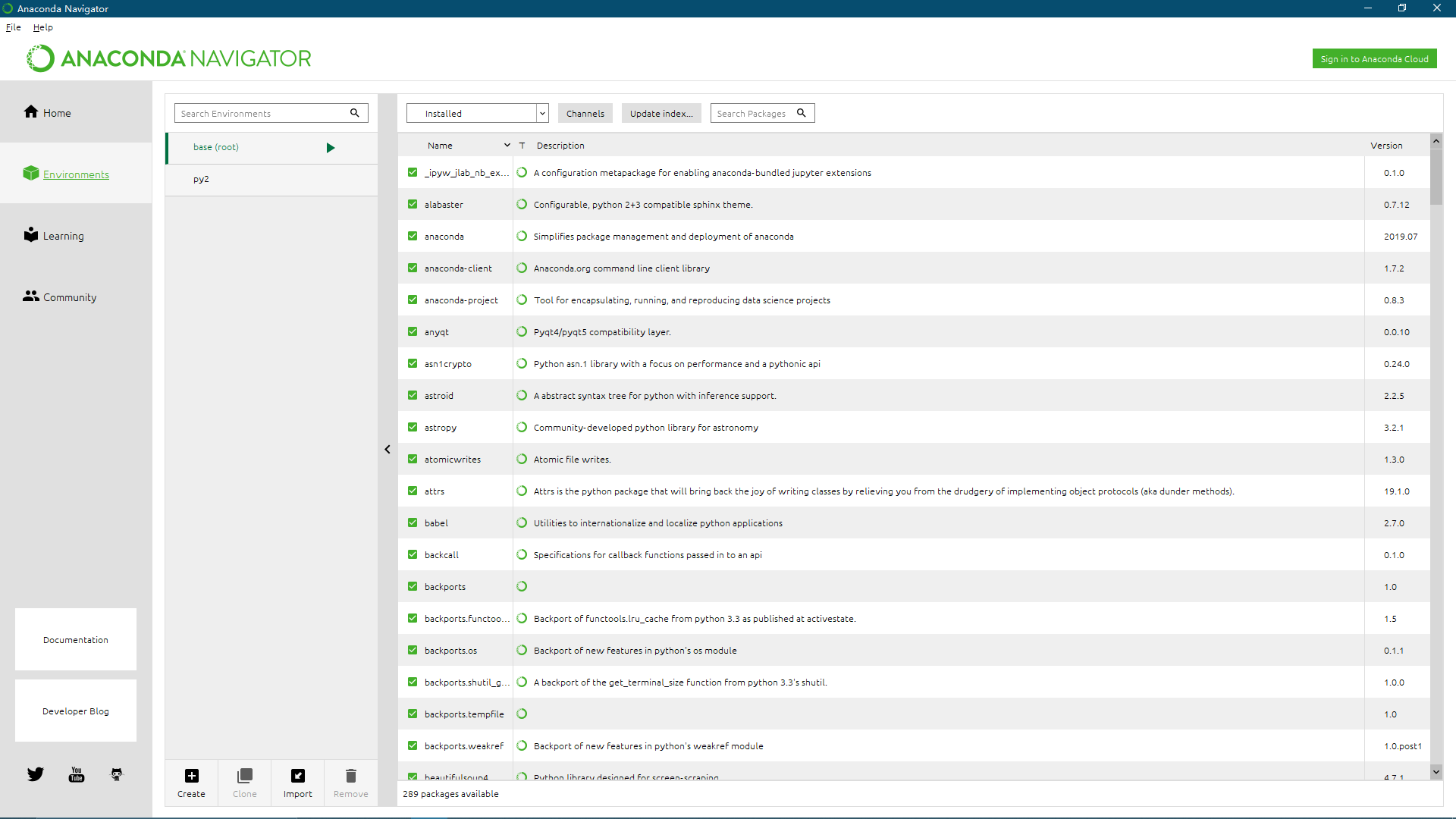Open the Twitter icon link
The height and width of the screenshot is (819, 1456).
point(36,774)
